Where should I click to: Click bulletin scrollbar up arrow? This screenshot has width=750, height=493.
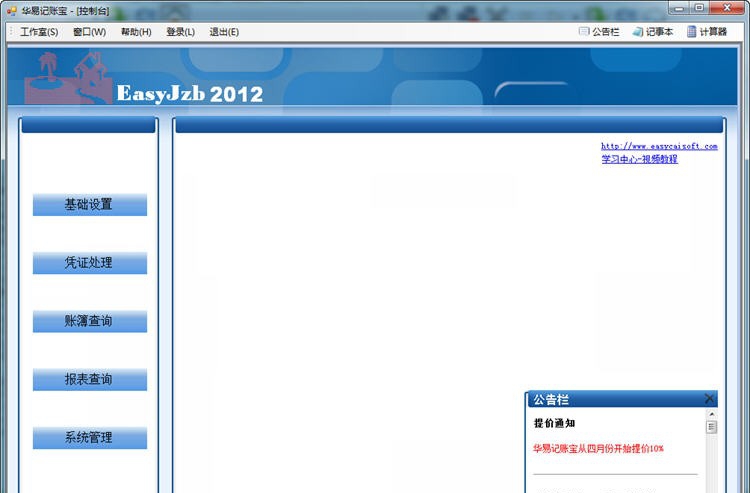[x=712, y=414]
